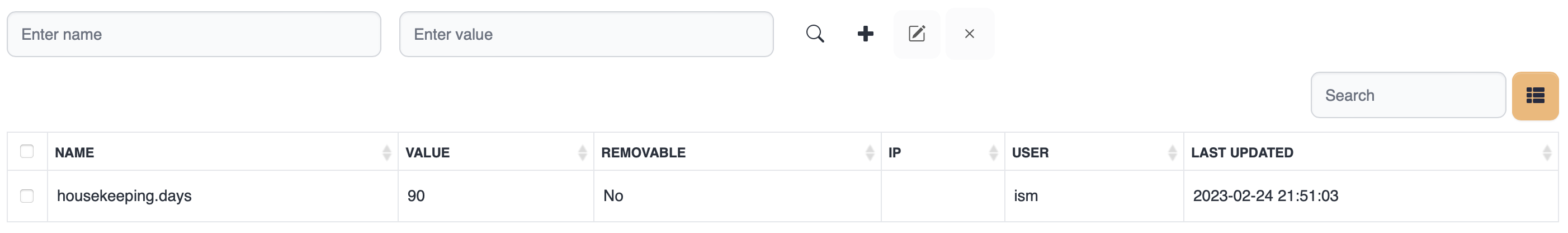The height and width of the screenshot is (233, 1568).
Task: Click the LAST UPDATED column header
Action: tap(1242, 152)
